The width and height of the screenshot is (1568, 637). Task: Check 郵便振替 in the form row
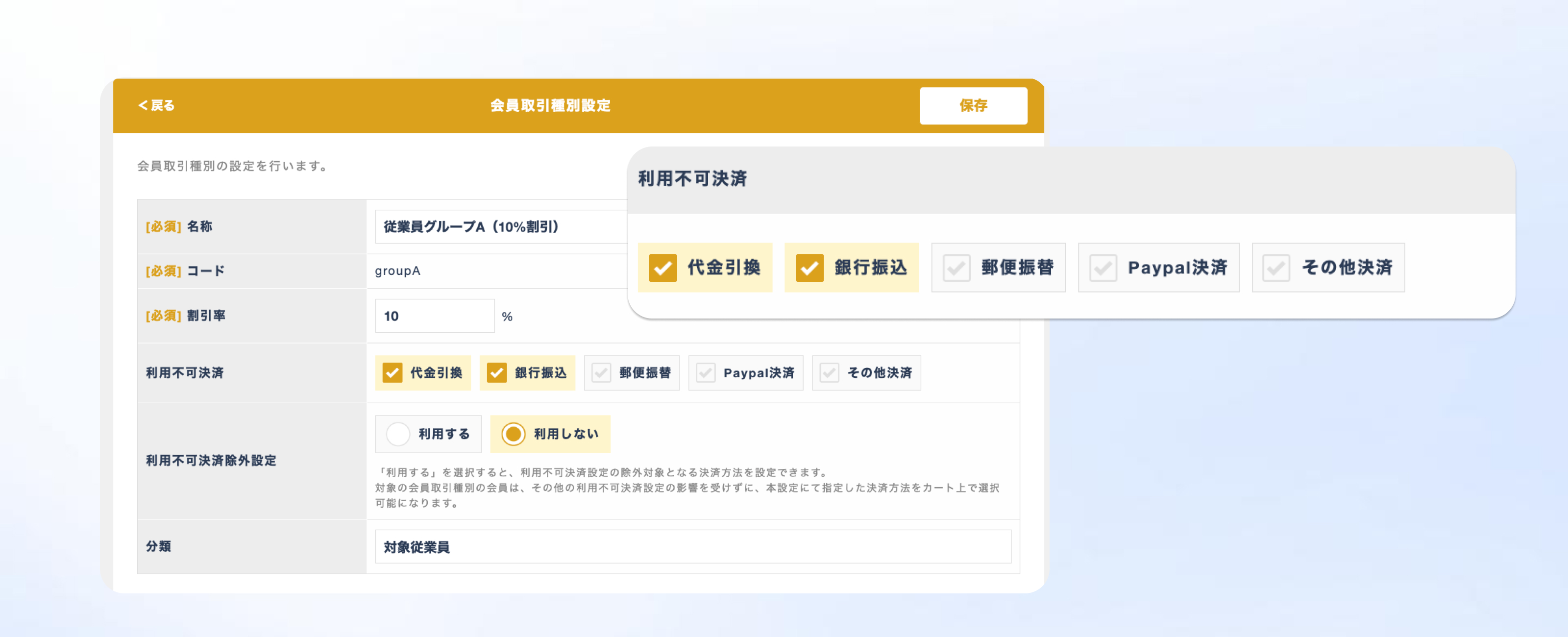point(601,373)
